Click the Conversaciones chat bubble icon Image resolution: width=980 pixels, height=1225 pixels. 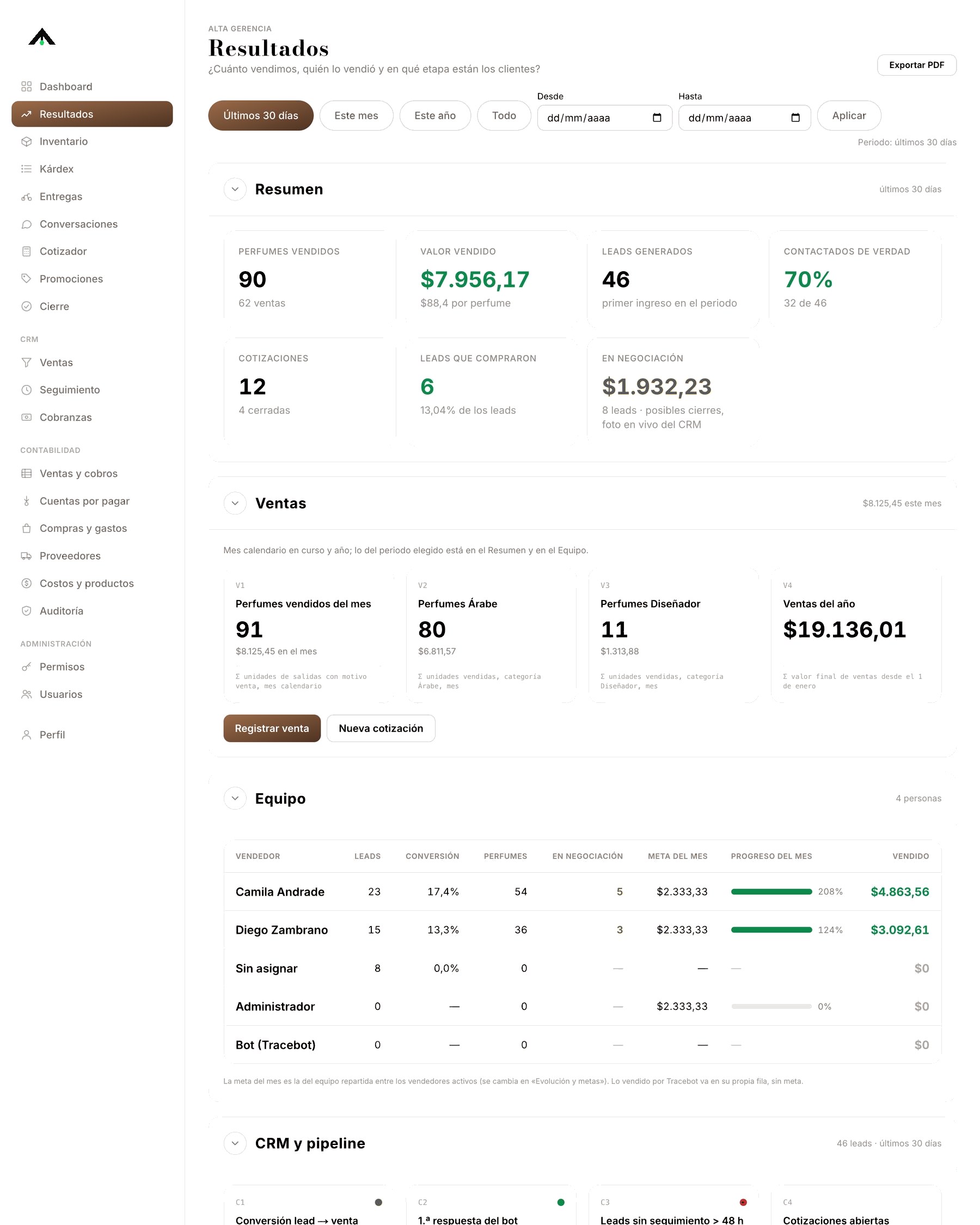tap(26, 224)
